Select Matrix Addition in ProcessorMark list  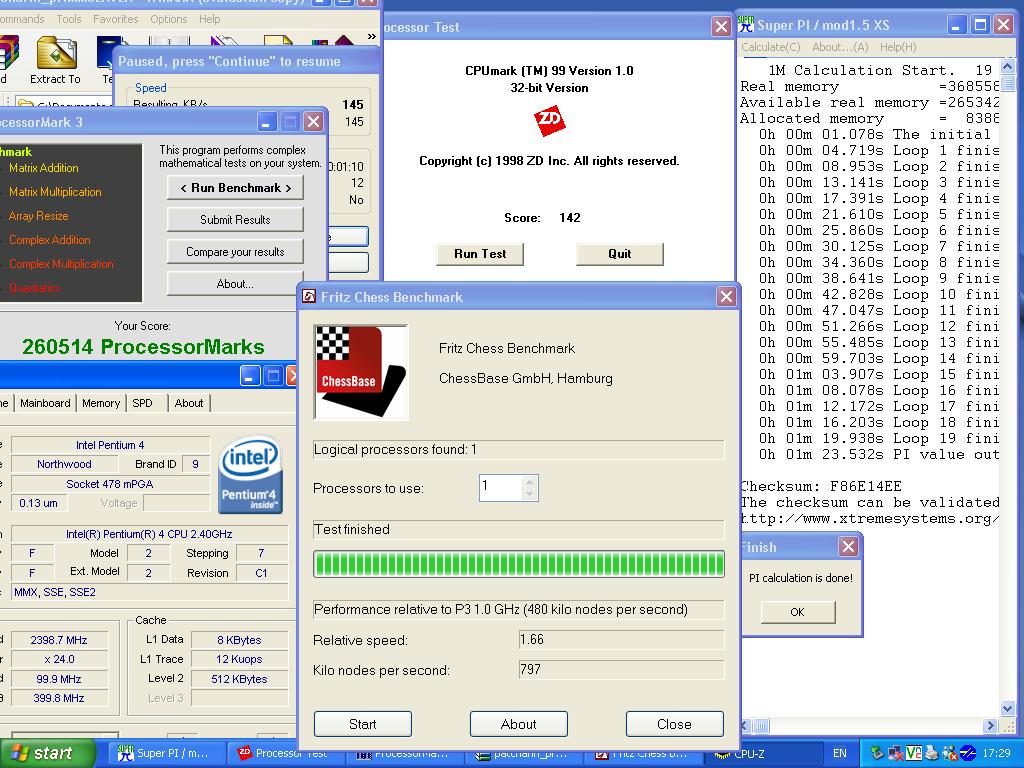click(44, 168)
